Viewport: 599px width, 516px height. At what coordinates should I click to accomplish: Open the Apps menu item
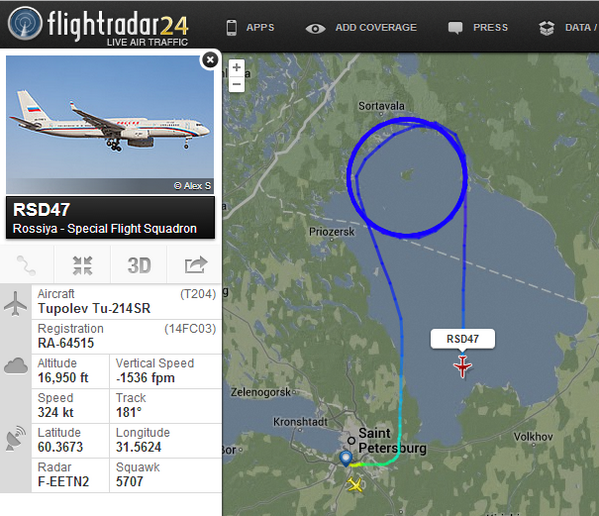[x=250, y=27]
